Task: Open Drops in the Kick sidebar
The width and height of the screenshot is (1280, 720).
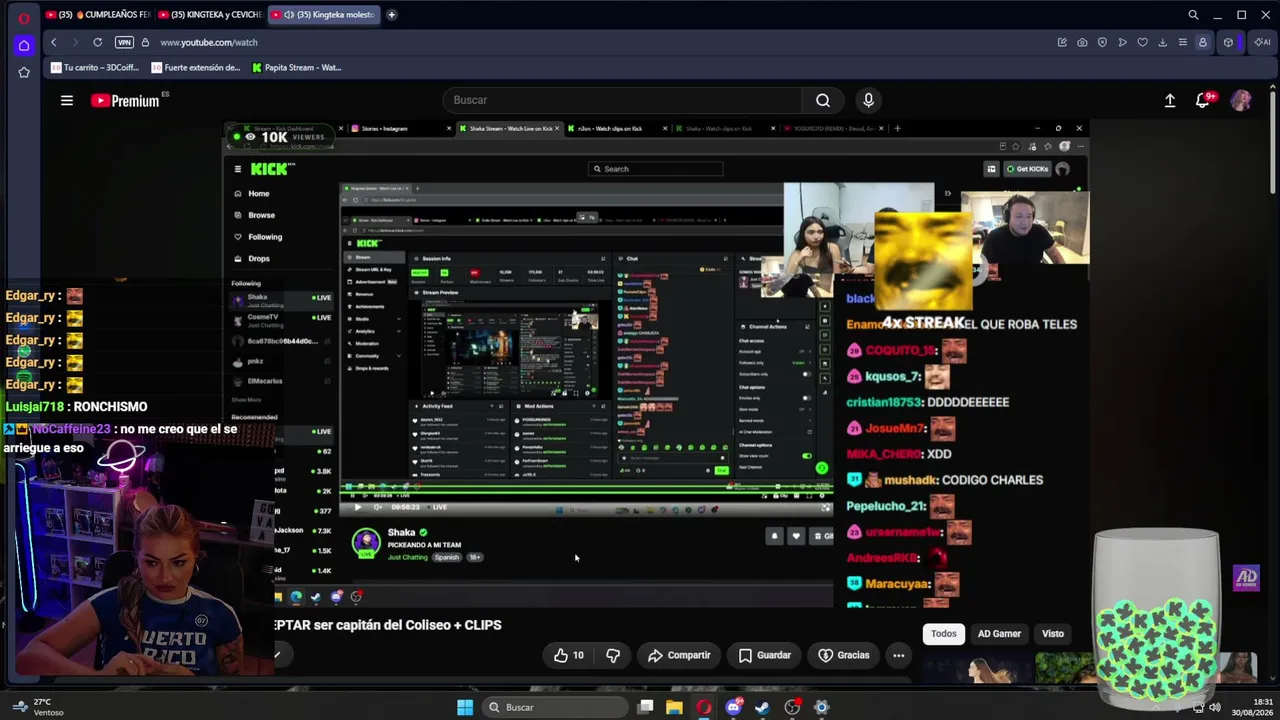Action: 252,259
